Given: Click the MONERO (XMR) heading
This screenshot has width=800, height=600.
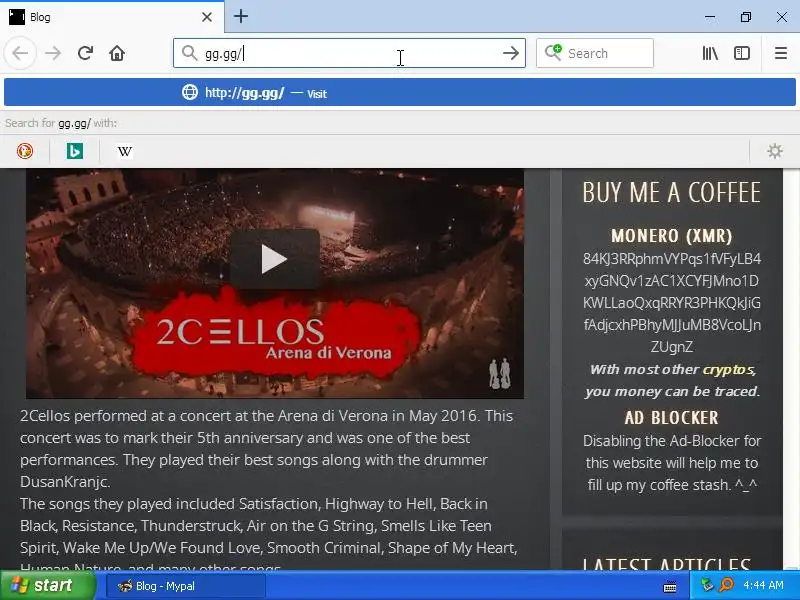Looking at the screenshot, I should coord(671,236).
